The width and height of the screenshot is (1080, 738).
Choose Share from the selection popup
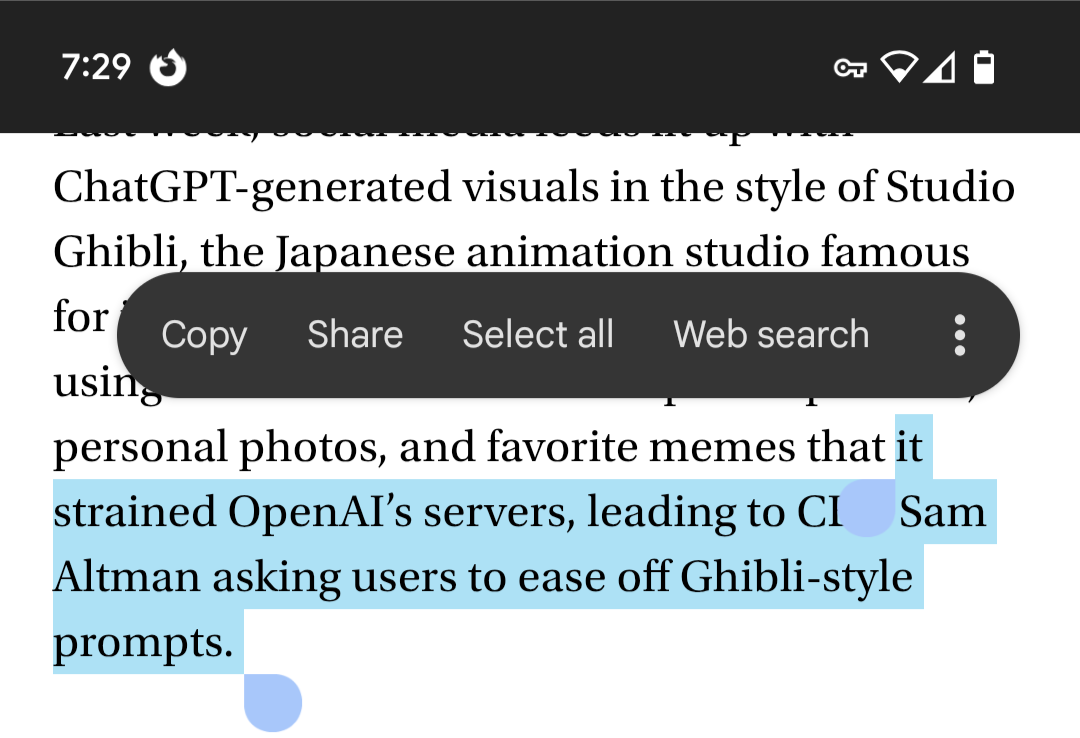(x=355, y=335)
